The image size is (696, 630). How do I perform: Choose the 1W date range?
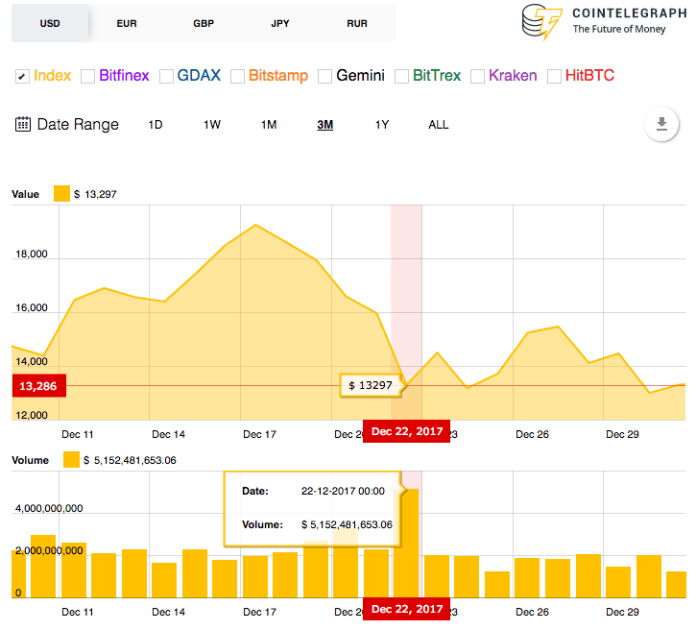tap(212, 125)
